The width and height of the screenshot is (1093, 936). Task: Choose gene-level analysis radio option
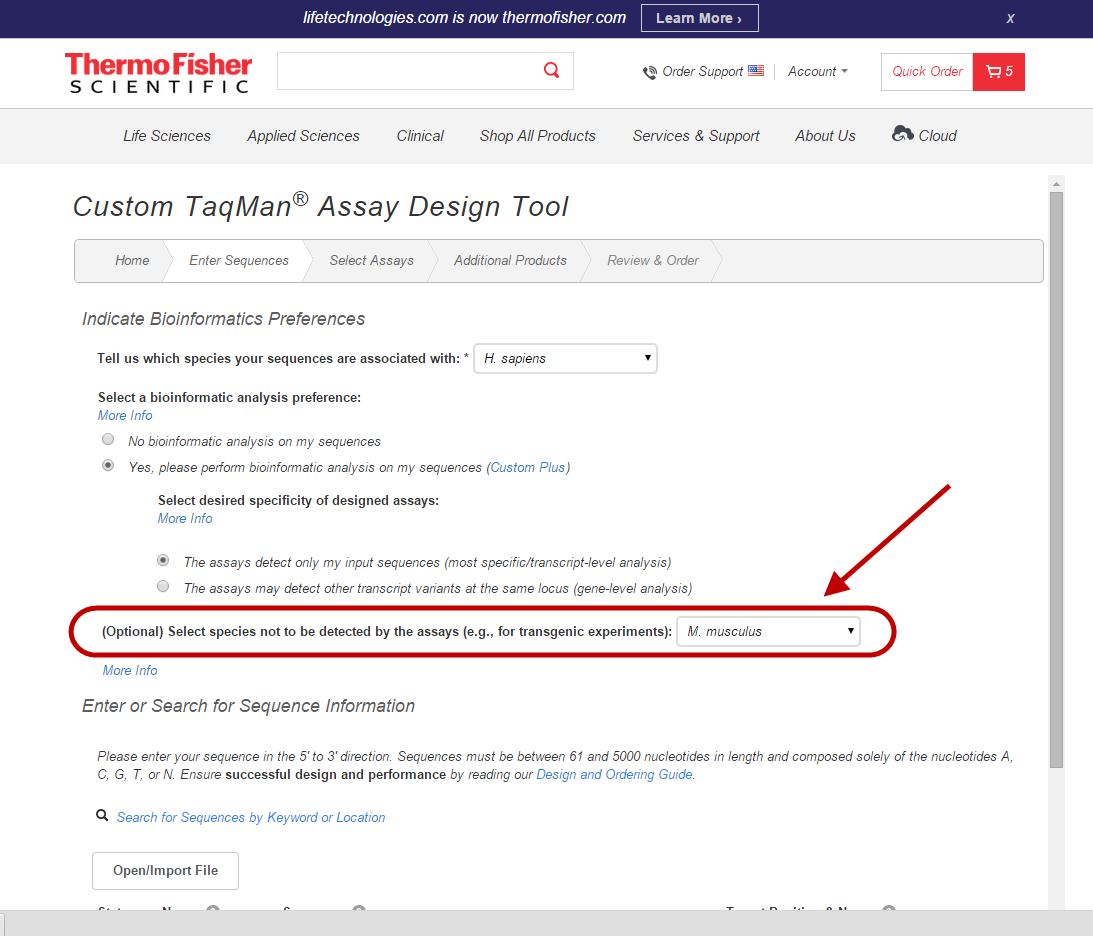(163, 587)
